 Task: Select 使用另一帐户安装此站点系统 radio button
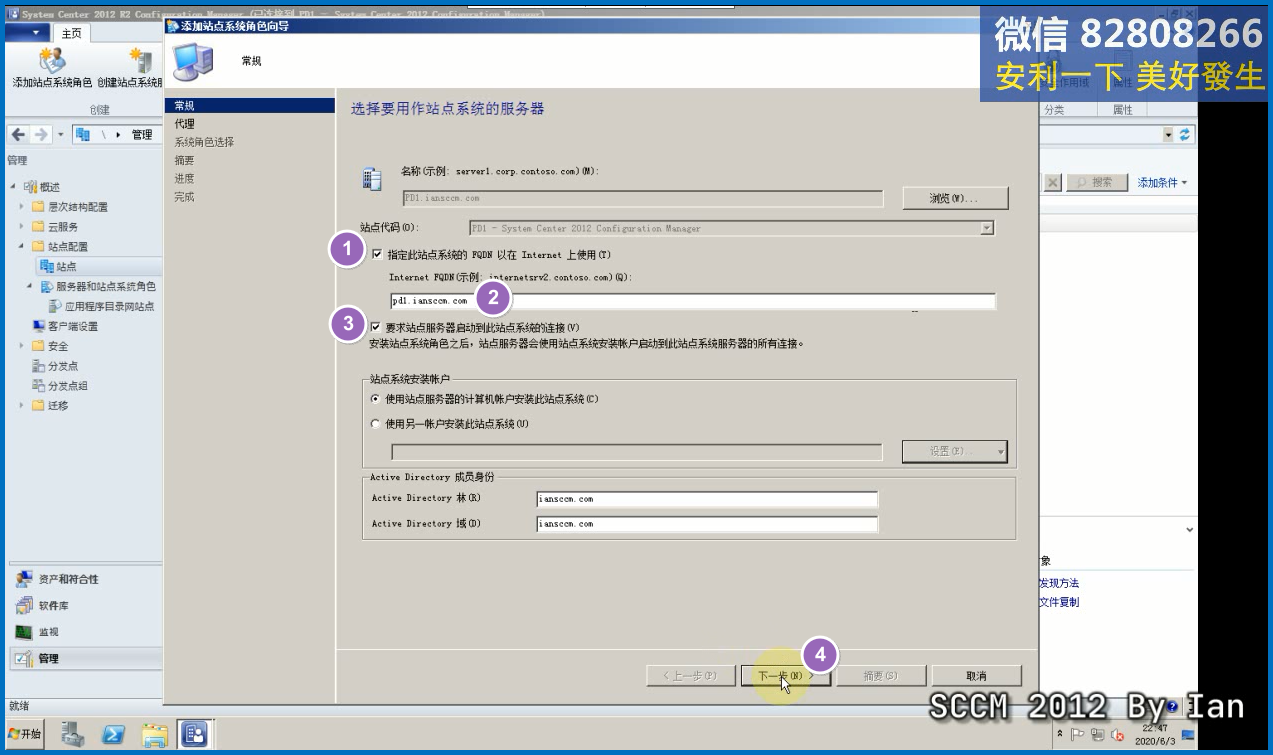[376, 424]
